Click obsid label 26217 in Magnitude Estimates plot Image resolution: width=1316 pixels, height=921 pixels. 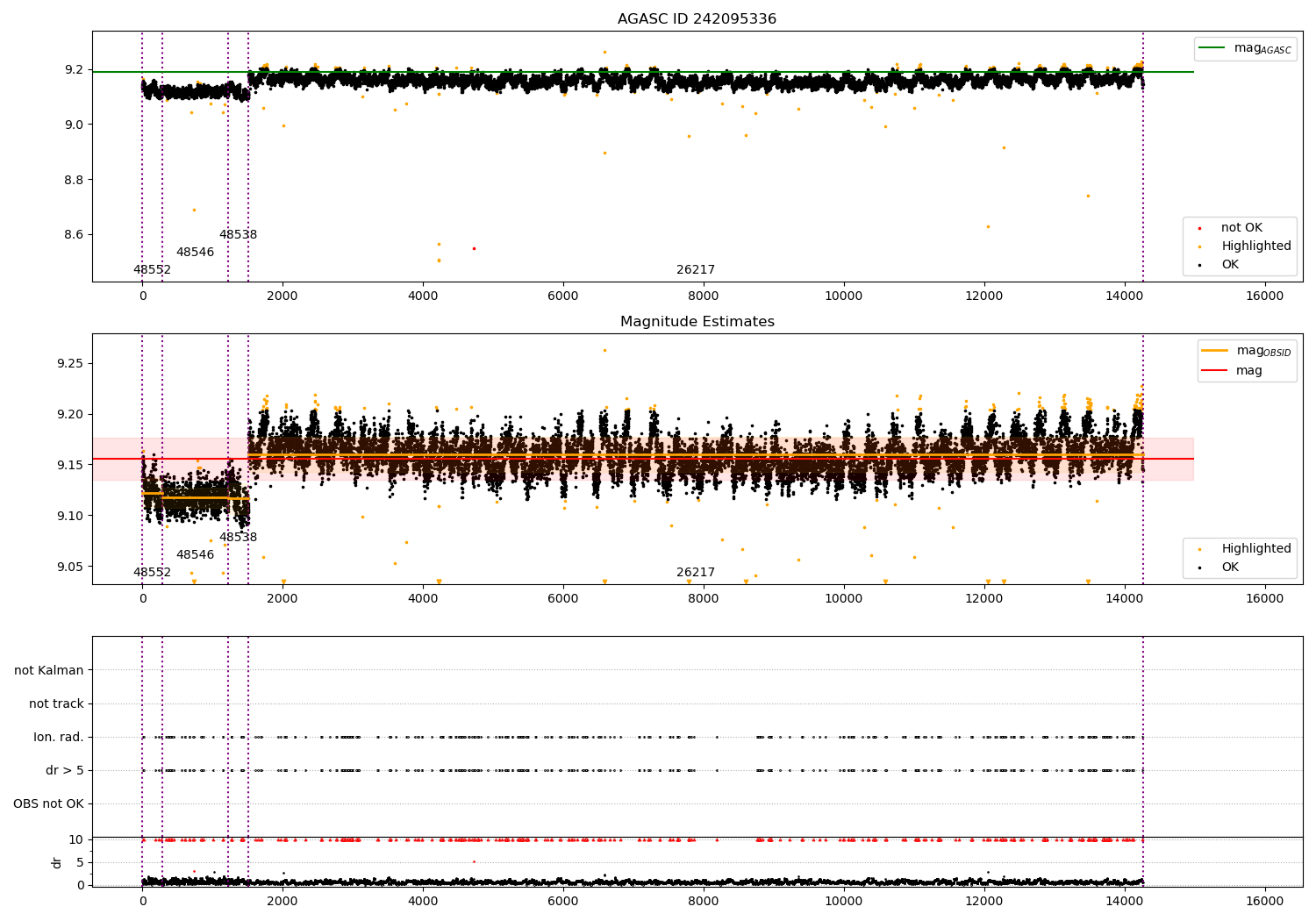point(696,573)
